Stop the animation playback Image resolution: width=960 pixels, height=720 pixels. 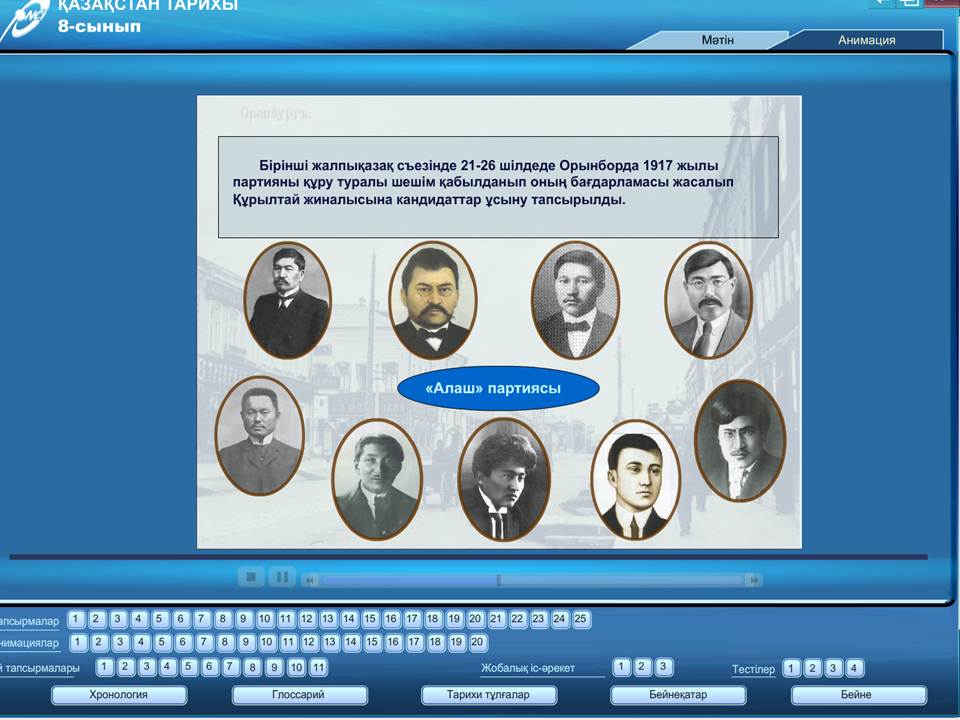point(251,577)
